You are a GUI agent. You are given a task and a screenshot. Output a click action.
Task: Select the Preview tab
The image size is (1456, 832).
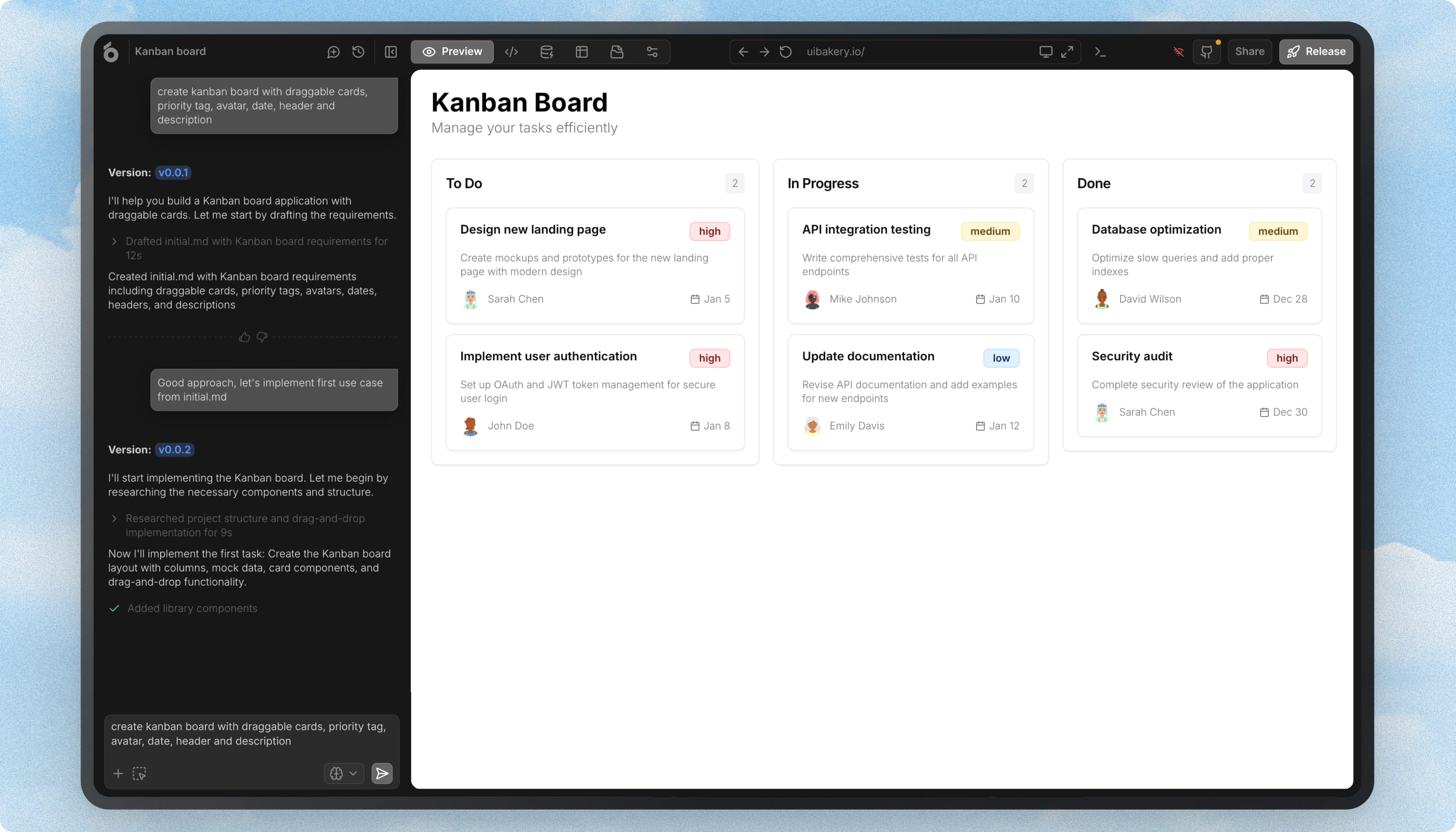452,52
